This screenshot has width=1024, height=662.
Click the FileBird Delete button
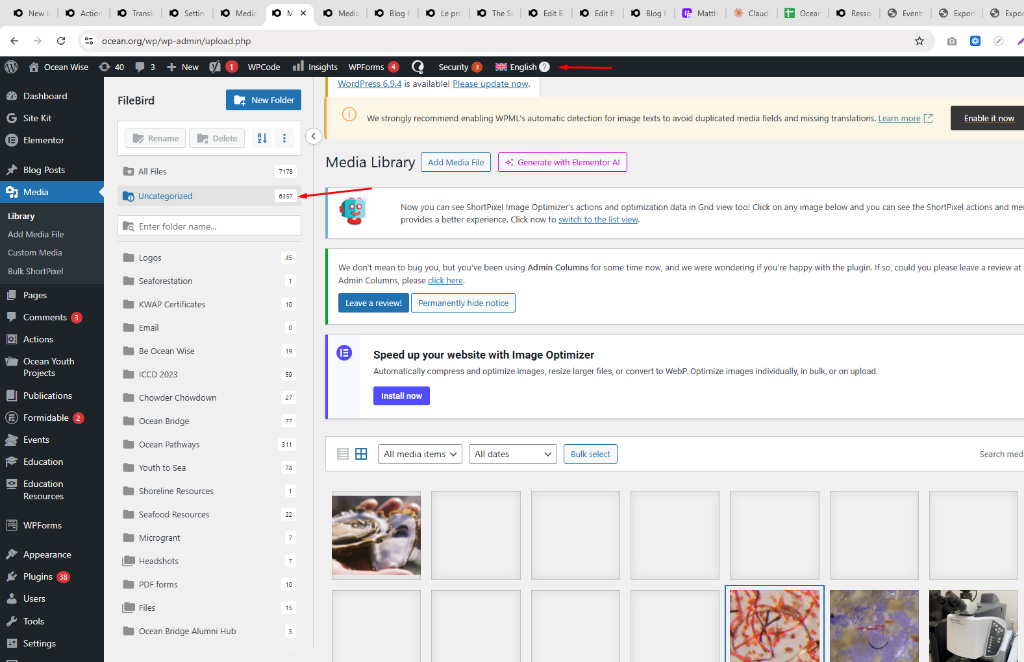[x=217, y=138]
